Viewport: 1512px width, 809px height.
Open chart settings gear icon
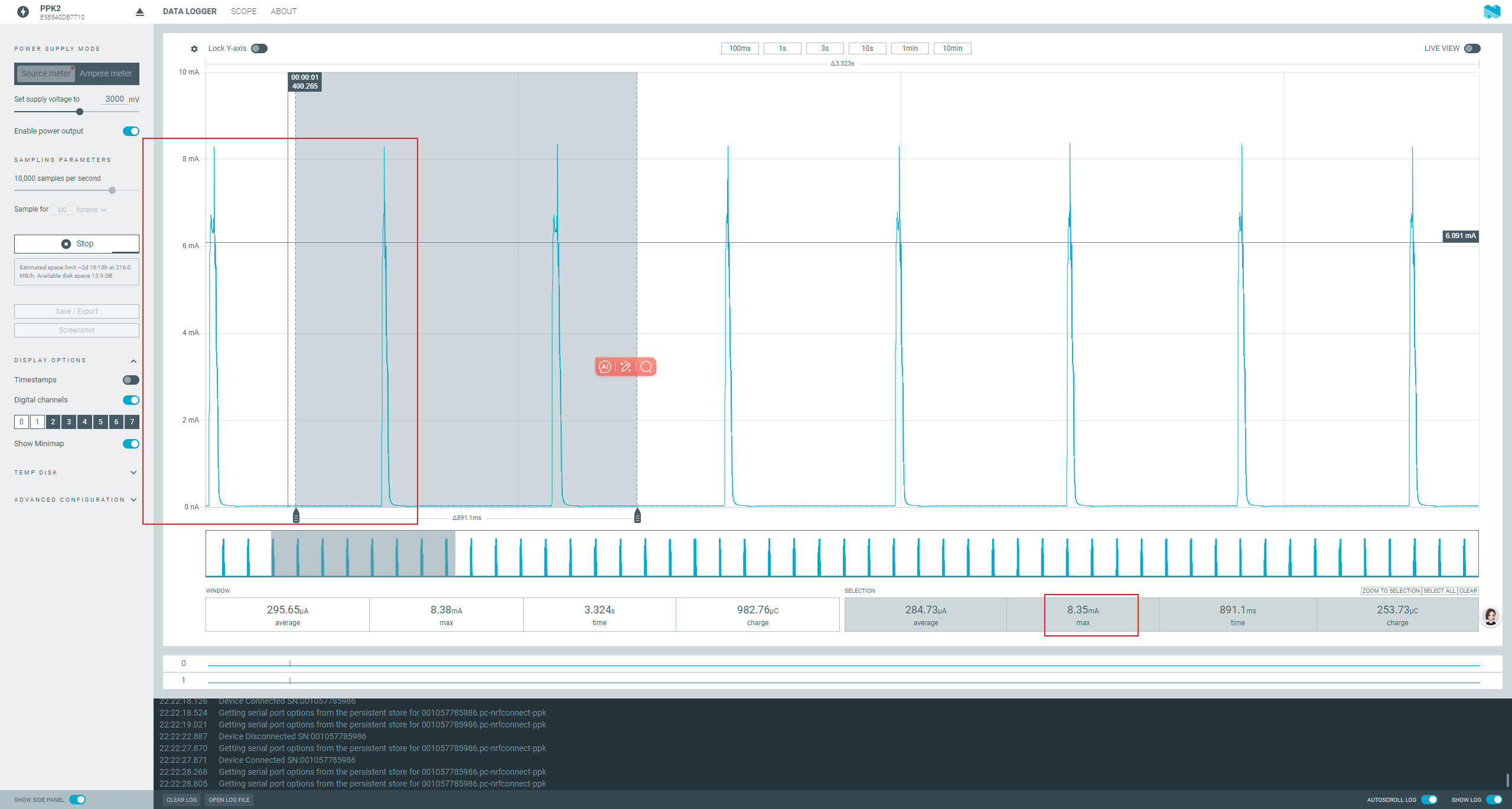(x=194, y=49)
